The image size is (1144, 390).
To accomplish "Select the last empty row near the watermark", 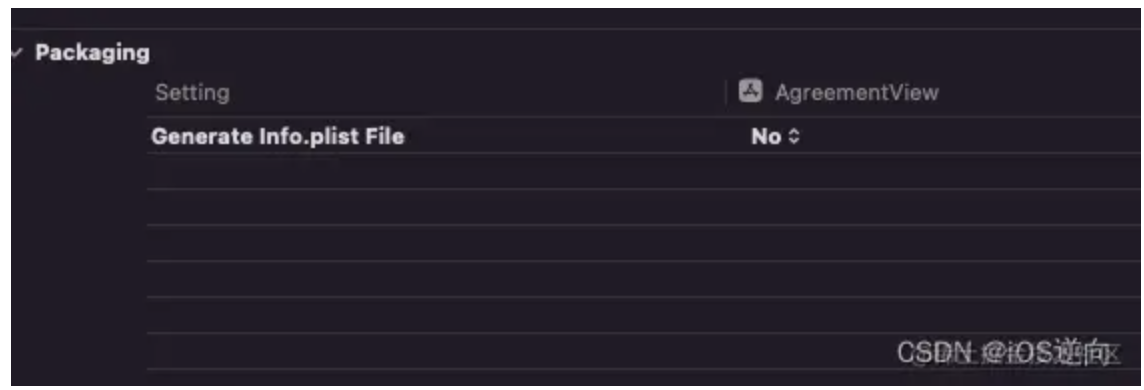I will coord(644,351).
